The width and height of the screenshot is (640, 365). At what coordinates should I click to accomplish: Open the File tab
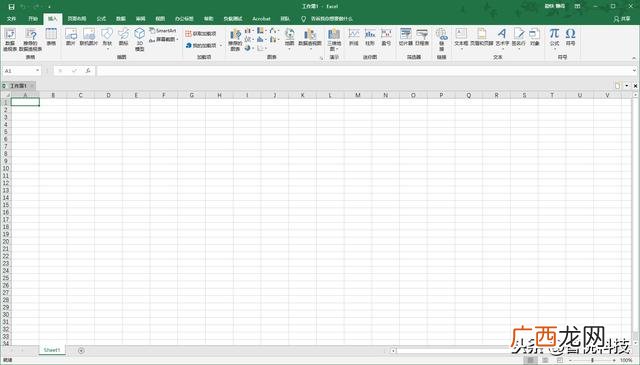pyautogui.click(x=11, y=19)
